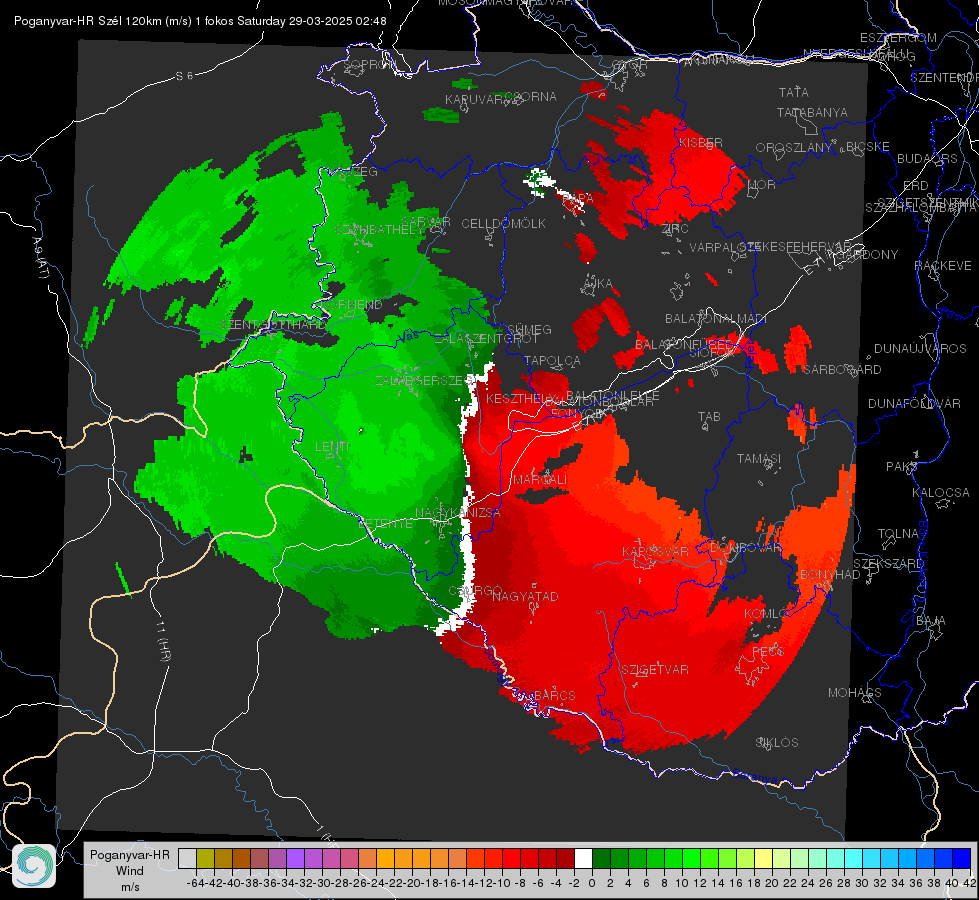
Task: Click the SZENTGOTTHARD label
Action: point(273,325)
